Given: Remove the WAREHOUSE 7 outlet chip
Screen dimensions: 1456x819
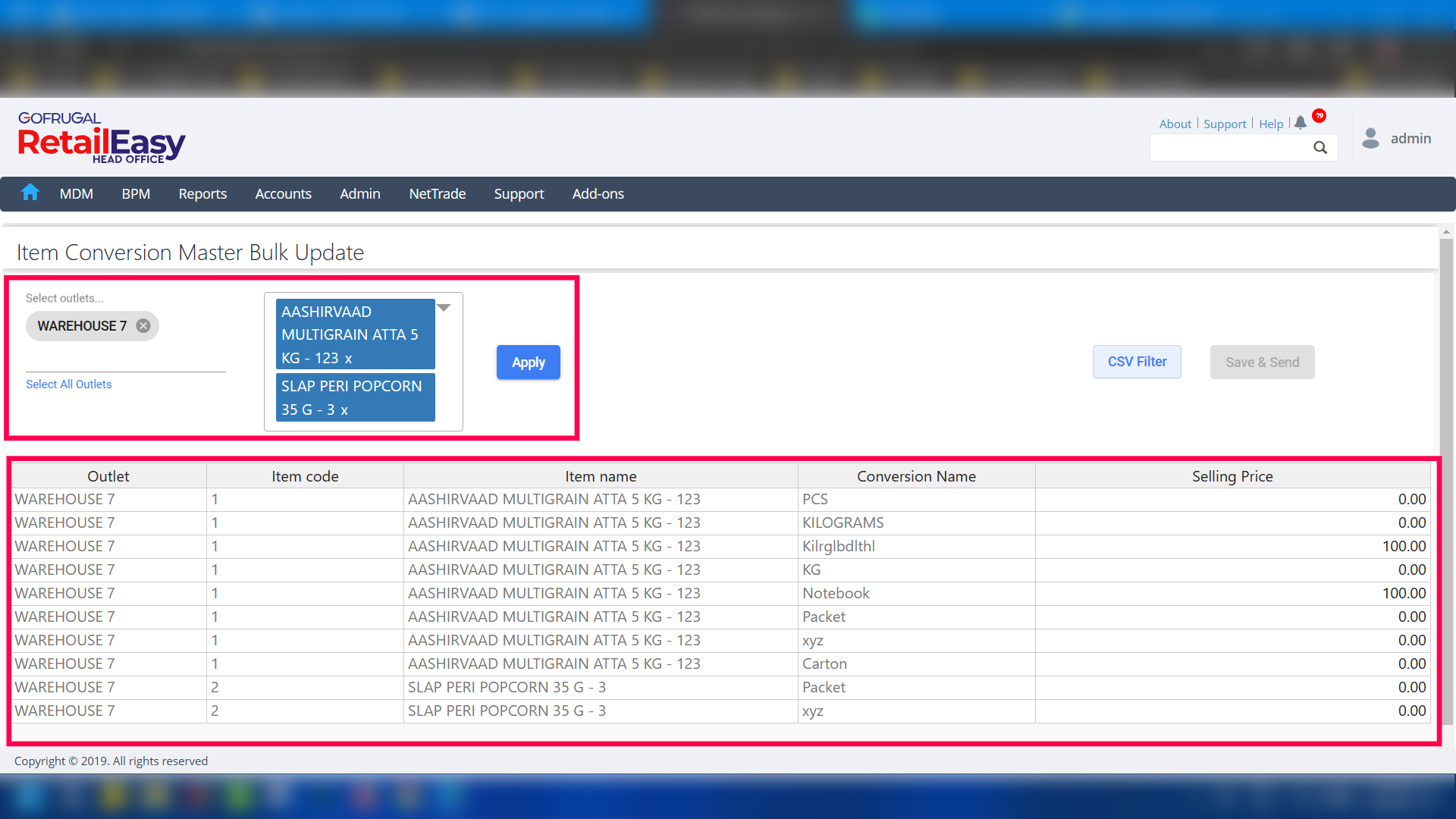Looking at the screenshot, I should click(x=143, y=326).
